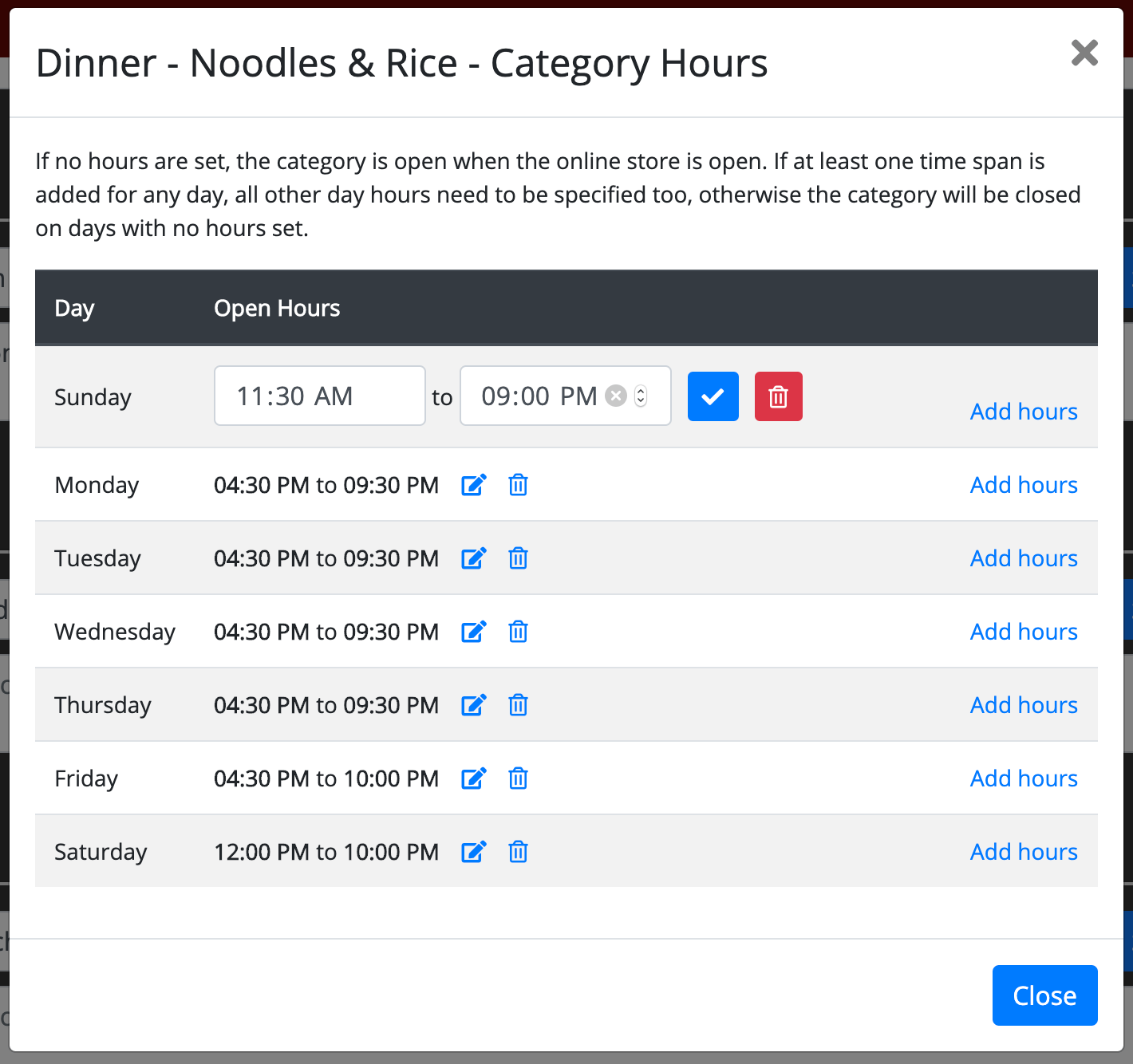
Task: Click the Close button to dismiss the dialog
Action: [1044, 995]
